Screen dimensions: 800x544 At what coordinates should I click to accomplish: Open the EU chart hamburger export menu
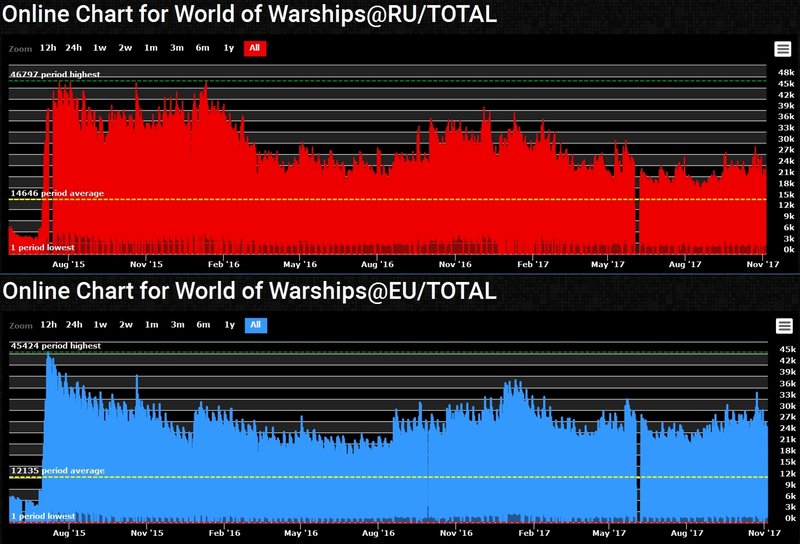point(784,326)
